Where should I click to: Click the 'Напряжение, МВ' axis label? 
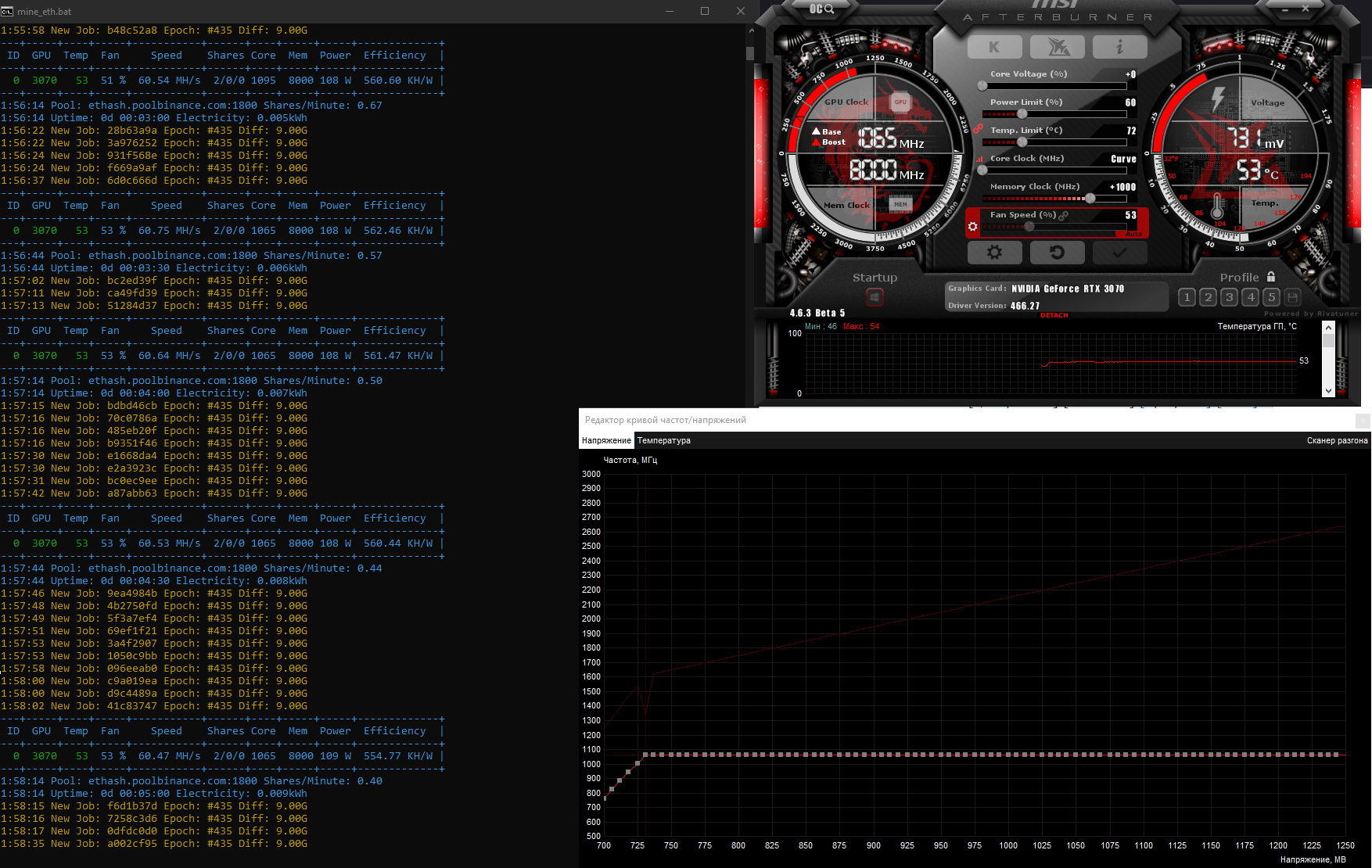(x=1313, y=860)
